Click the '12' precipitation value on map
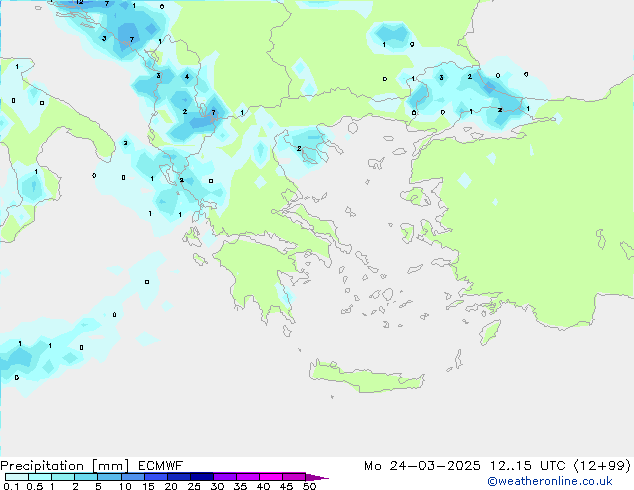Image resolution: width=634 pixels, height=490 pixels. tap(80, 2)
